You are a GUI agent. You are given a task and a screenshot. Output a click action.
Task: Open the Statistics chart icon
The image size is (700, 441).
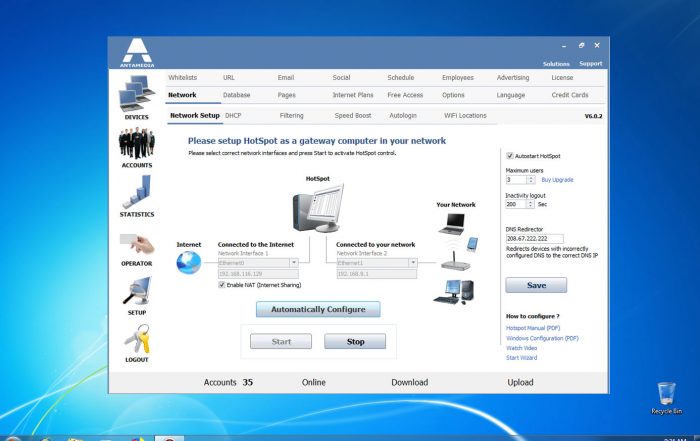137,191
